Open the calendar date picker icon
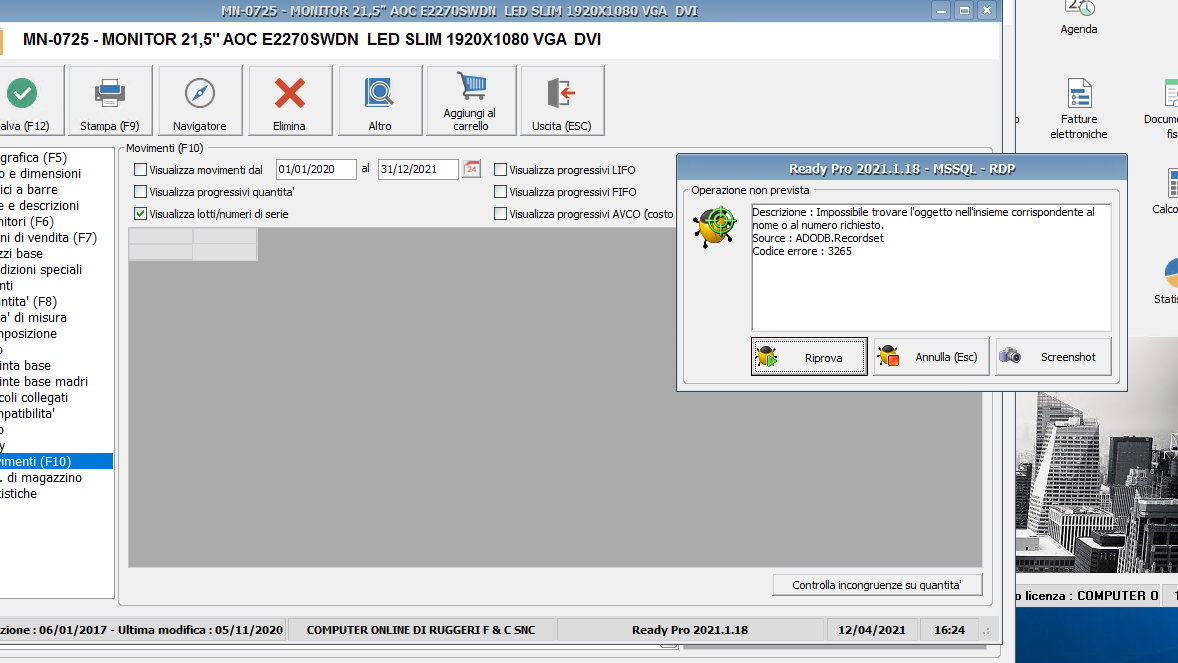The image size is (1178, 663). coord(471,169)
